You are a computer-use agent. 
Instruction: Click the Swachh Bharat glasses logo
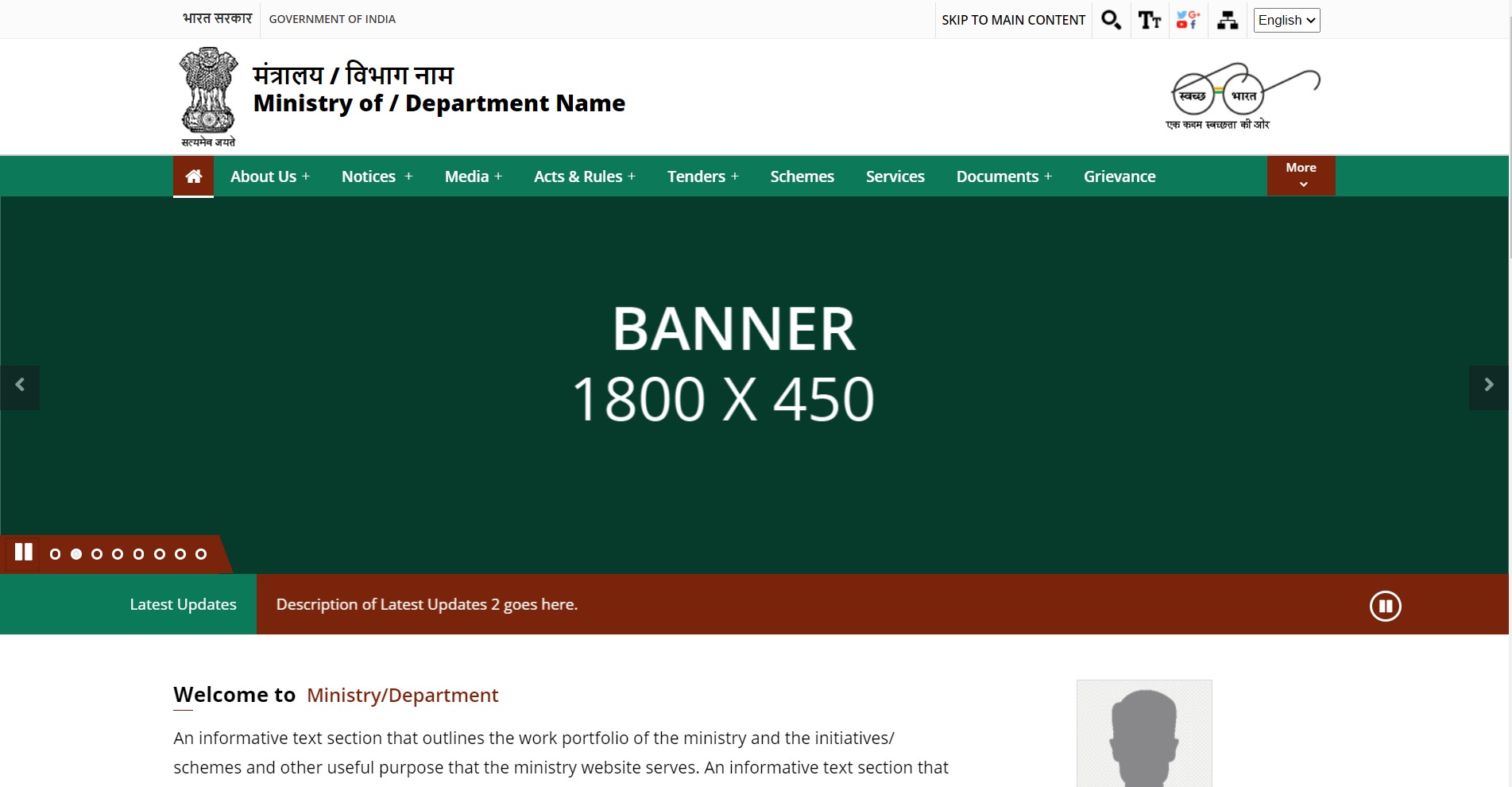click(1242, 96)
